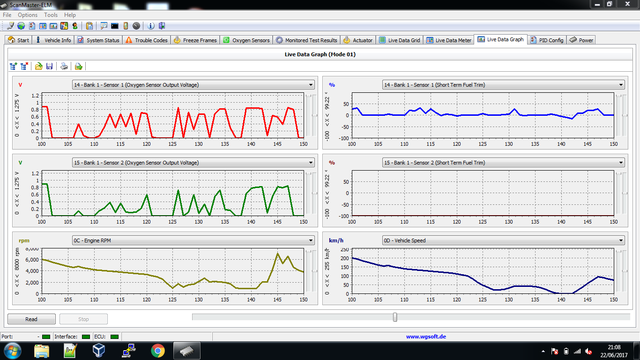Screen dimensions: 640x360
Task: Open the Help menu
Action: click(70, 15)
